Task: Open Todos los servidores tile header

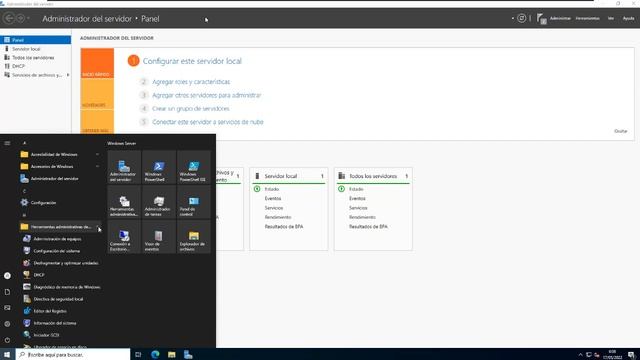Action: 373,176
